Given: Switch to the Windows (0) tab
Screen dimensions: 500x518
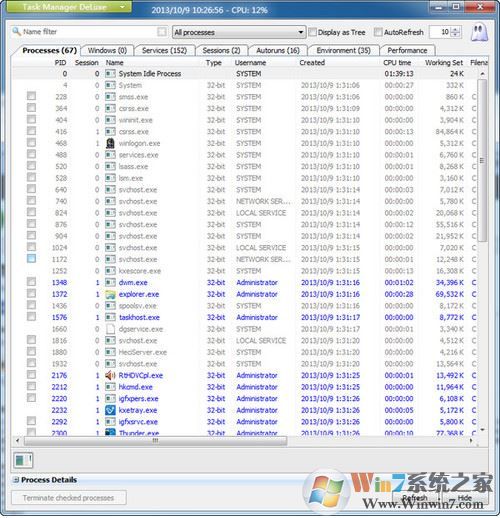Looking at the screenshot, I should 107,50.
